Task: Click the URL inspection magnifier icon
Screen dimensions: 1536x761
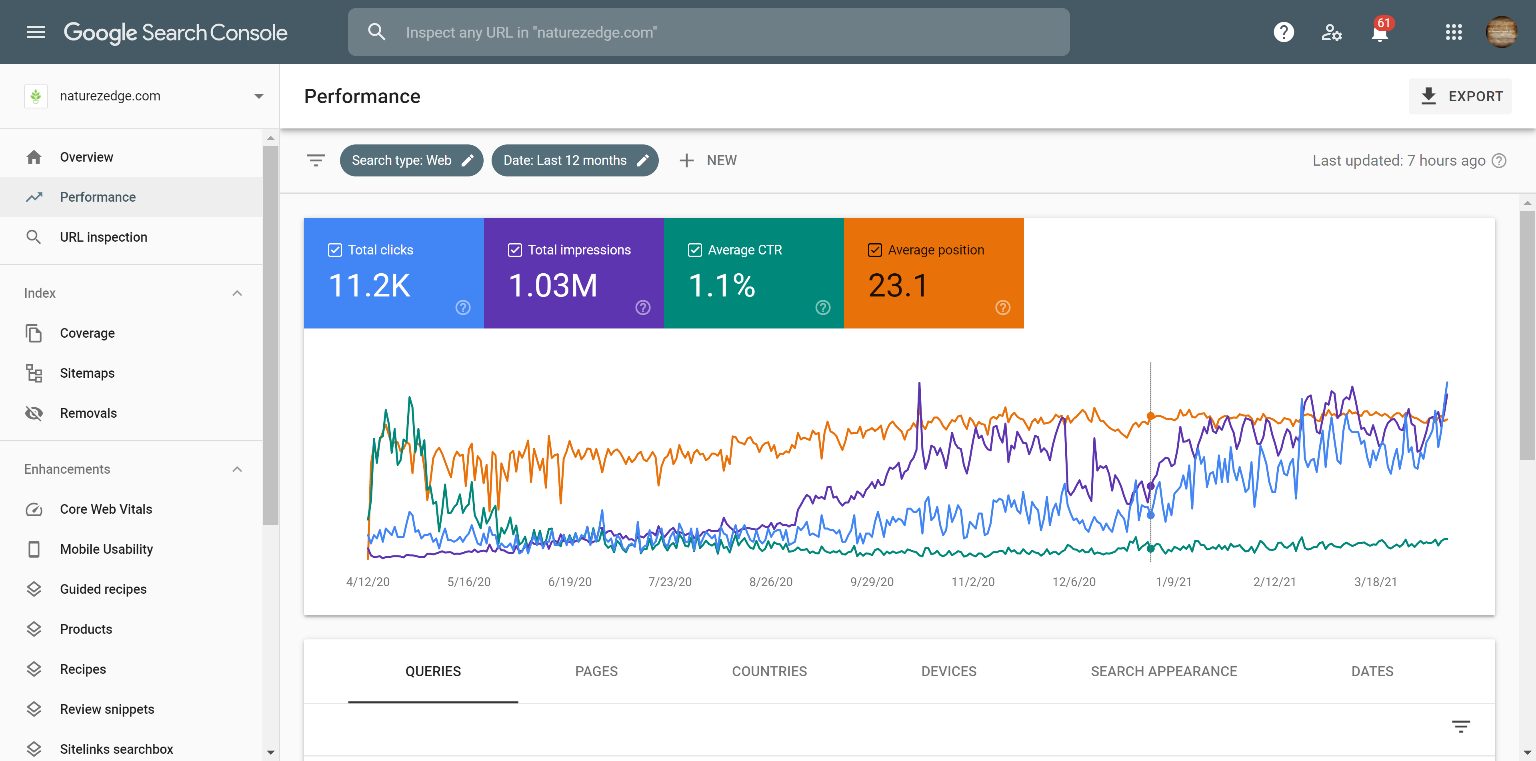Action: (34, 237)
